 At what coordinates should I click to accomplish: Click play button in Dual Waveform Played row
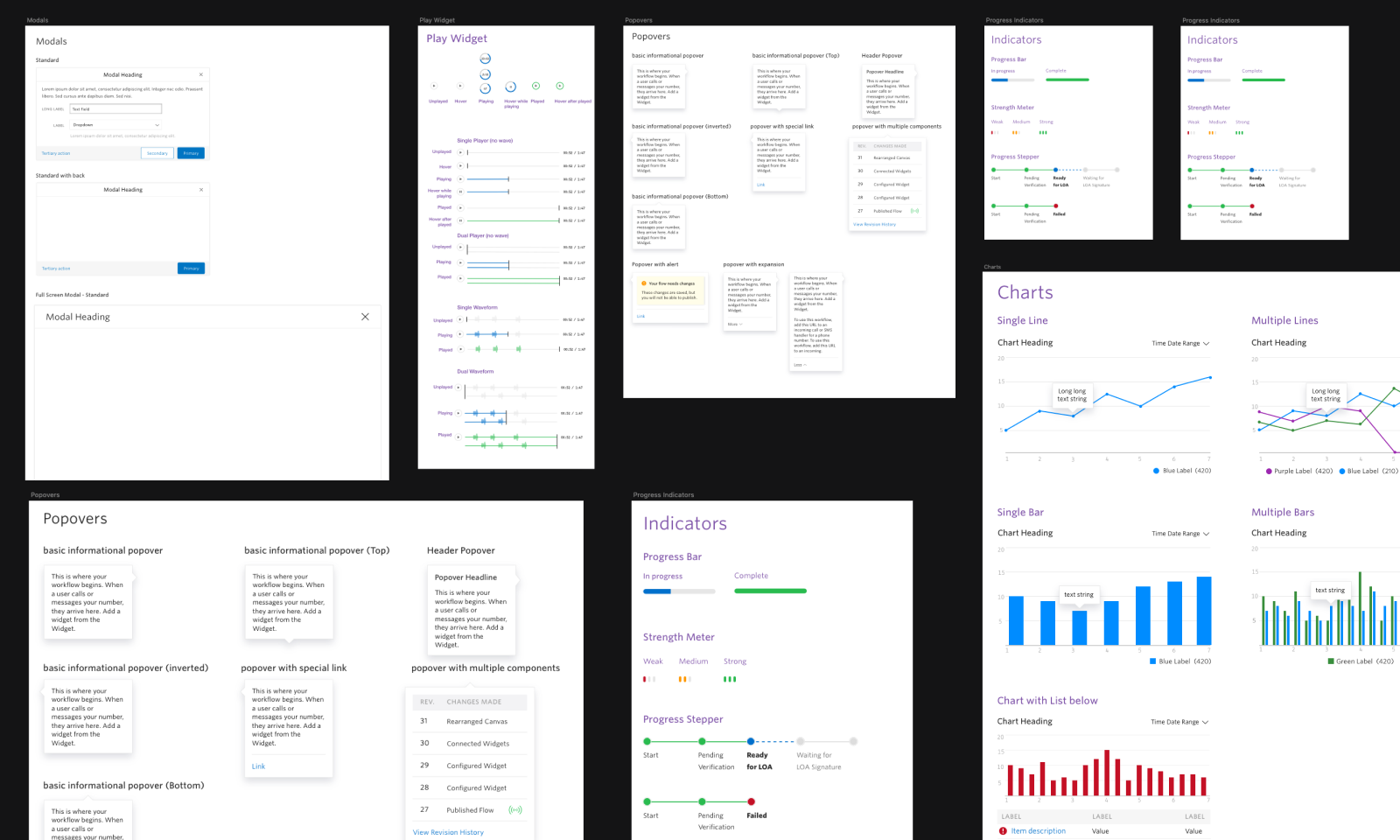pyautogui.click(x=458, y=435)
